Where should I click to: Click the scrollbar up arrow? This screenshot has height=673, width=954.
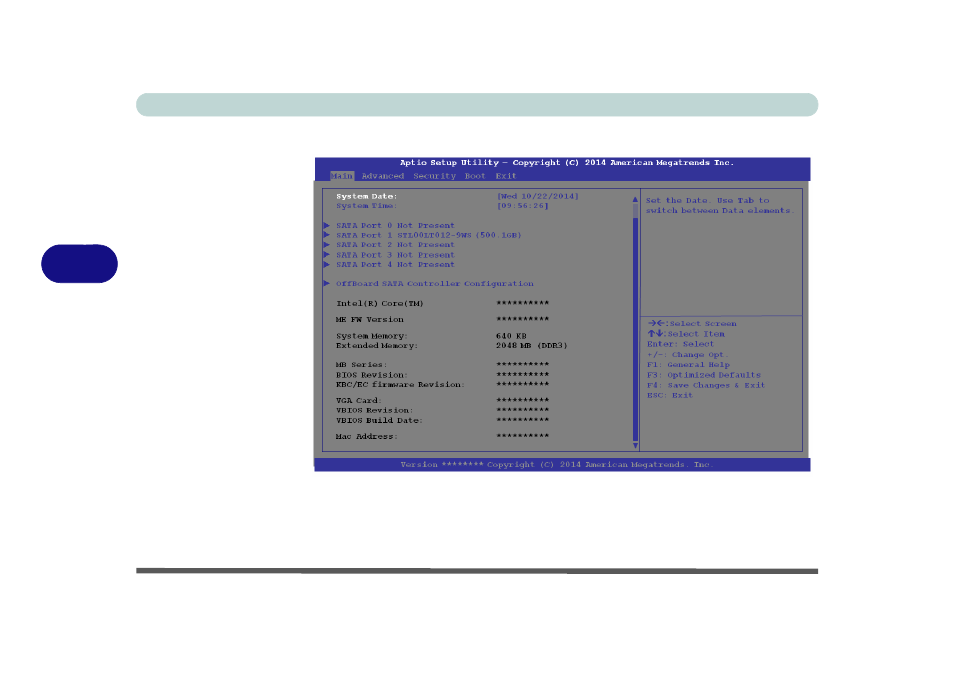634,199
